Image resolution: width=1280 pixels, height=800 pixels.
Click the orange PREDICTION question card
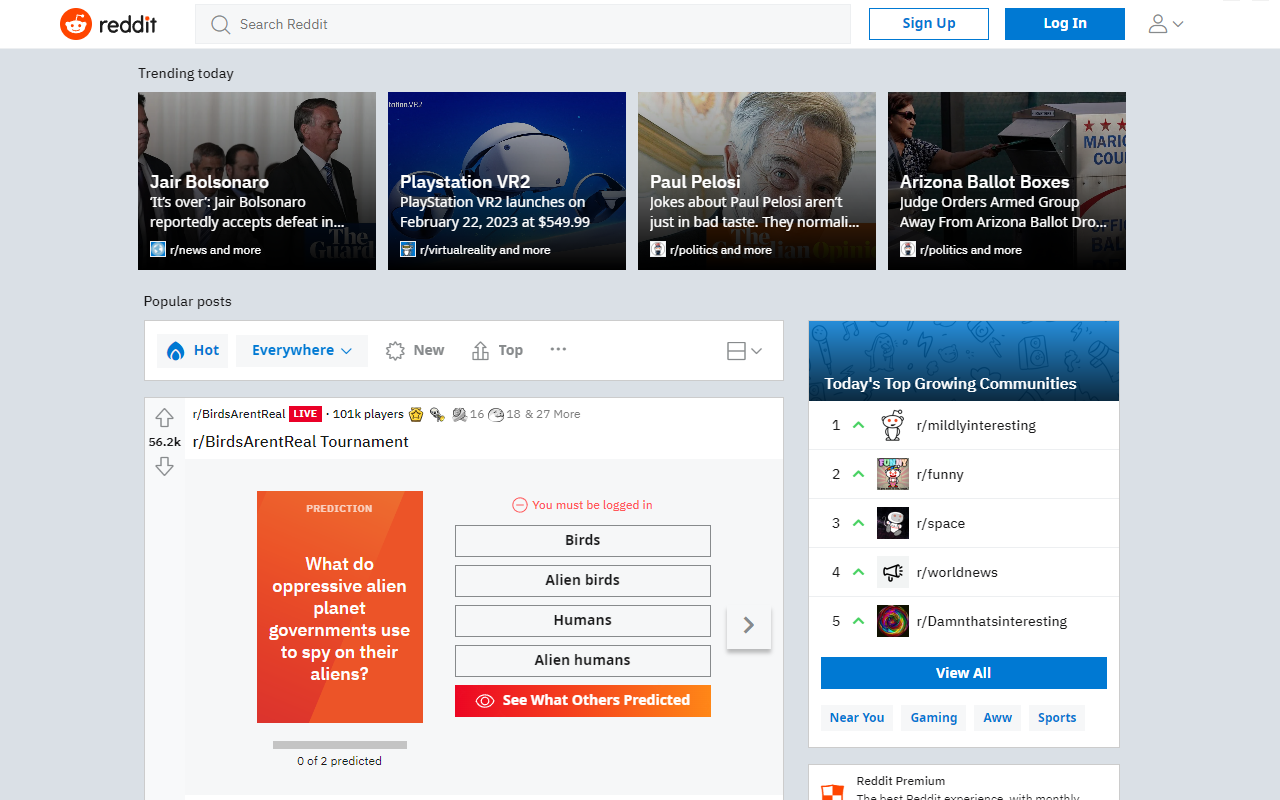(x=340, y=607)
